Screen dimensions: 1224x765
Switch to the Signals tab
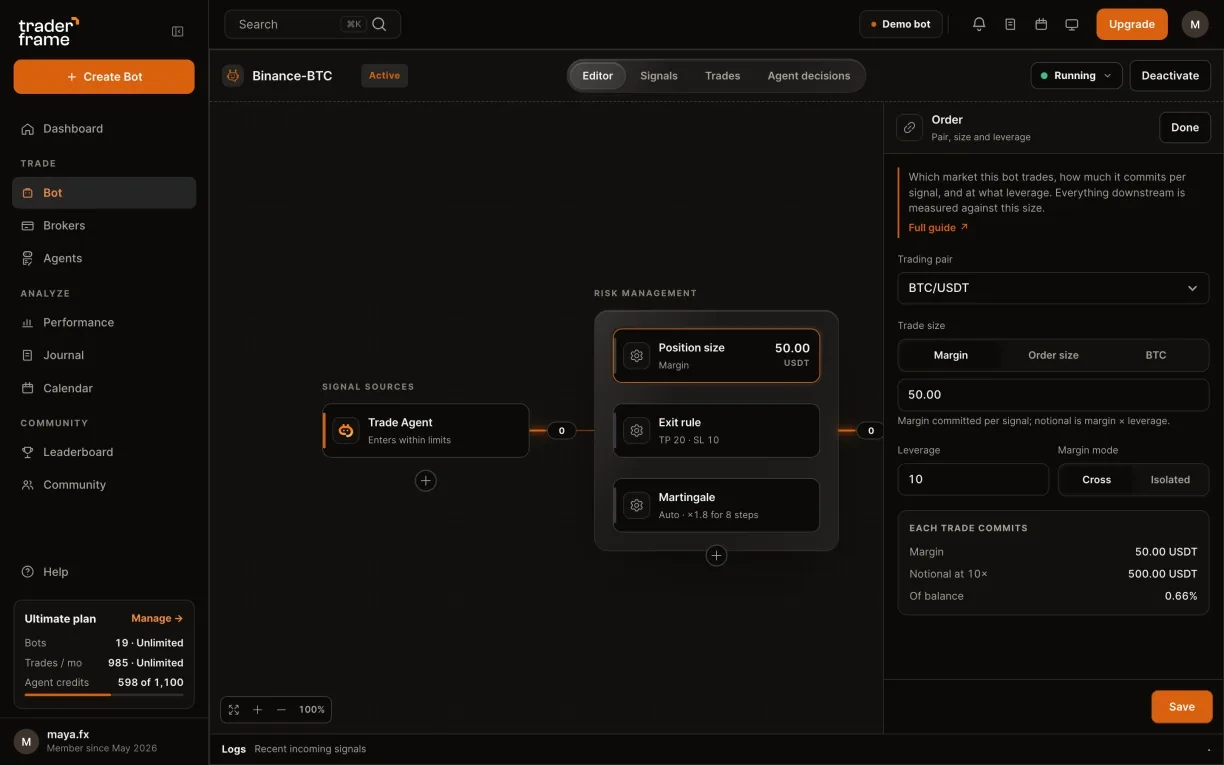tap(659, 76)
